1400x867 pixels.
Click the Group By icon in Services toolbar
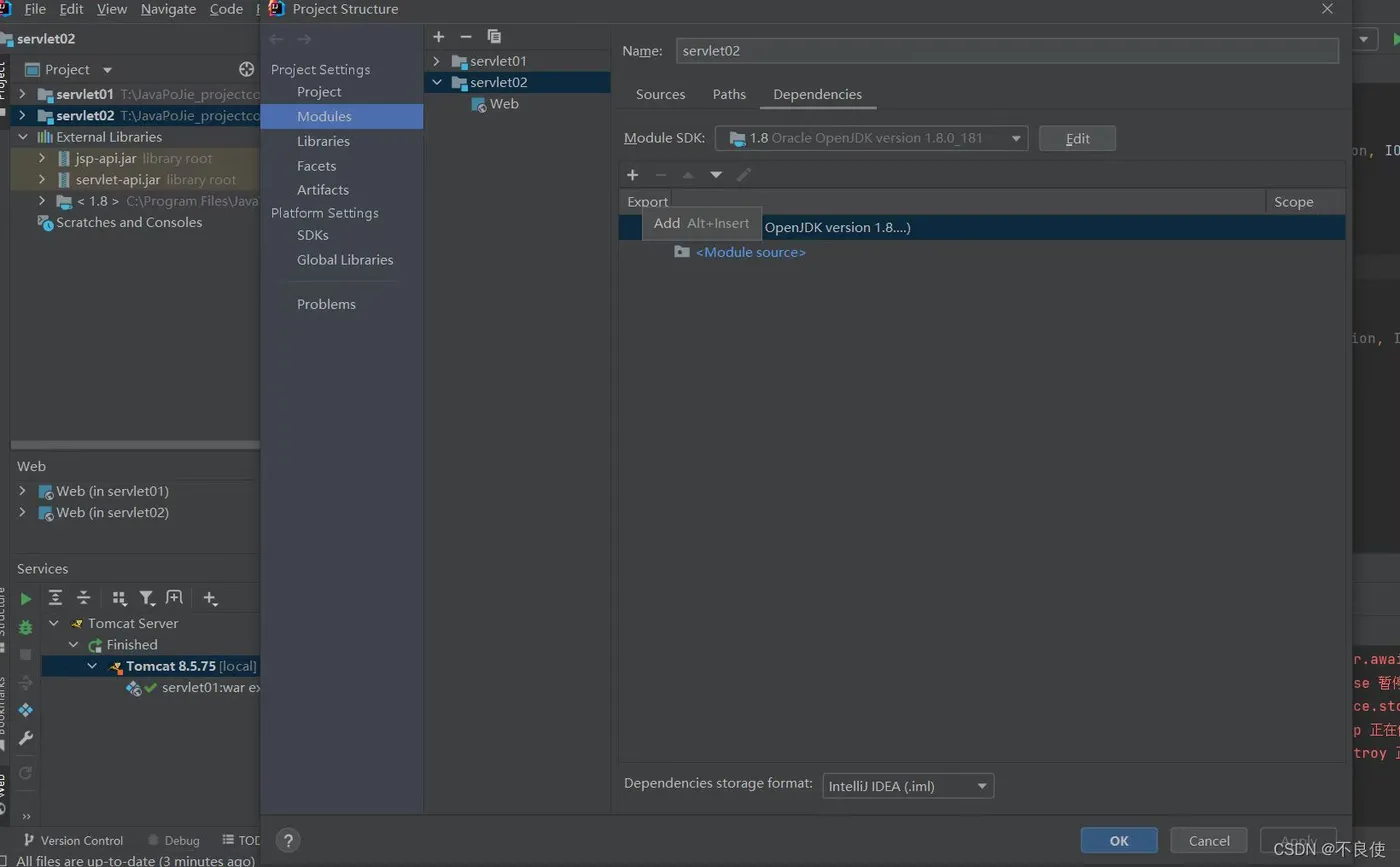pos(119,598)
